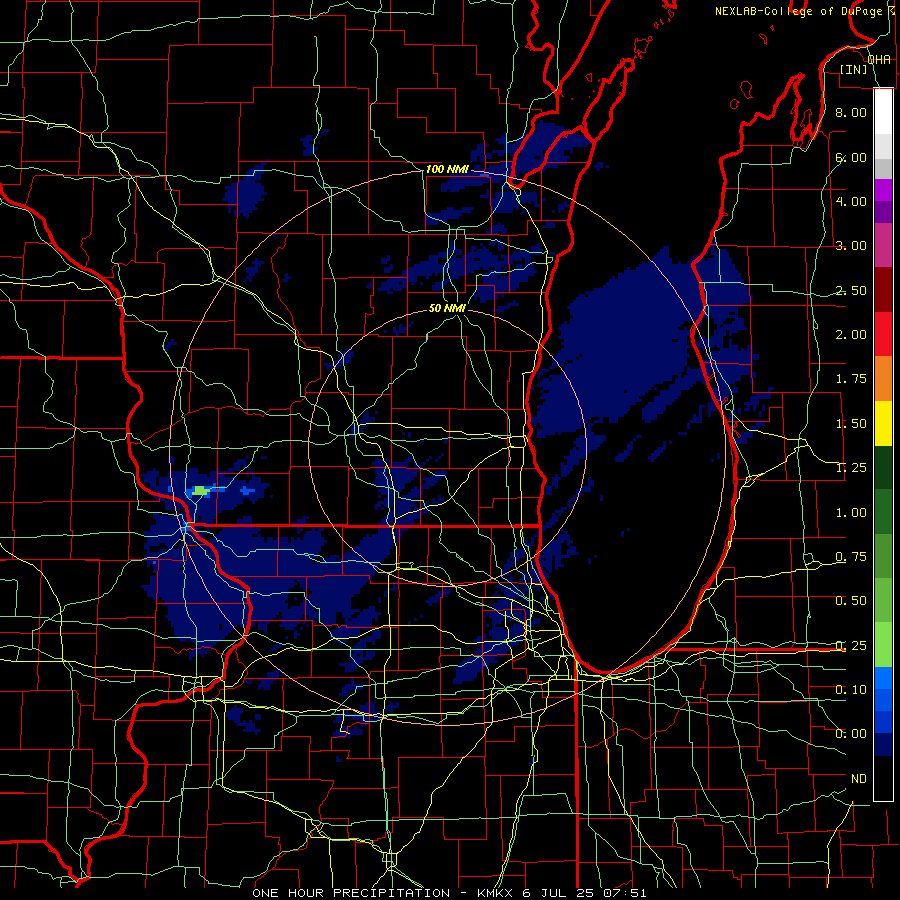The image size is (900, 900).
Task: Click the 1.00 legend value
Action: (851, 513)
